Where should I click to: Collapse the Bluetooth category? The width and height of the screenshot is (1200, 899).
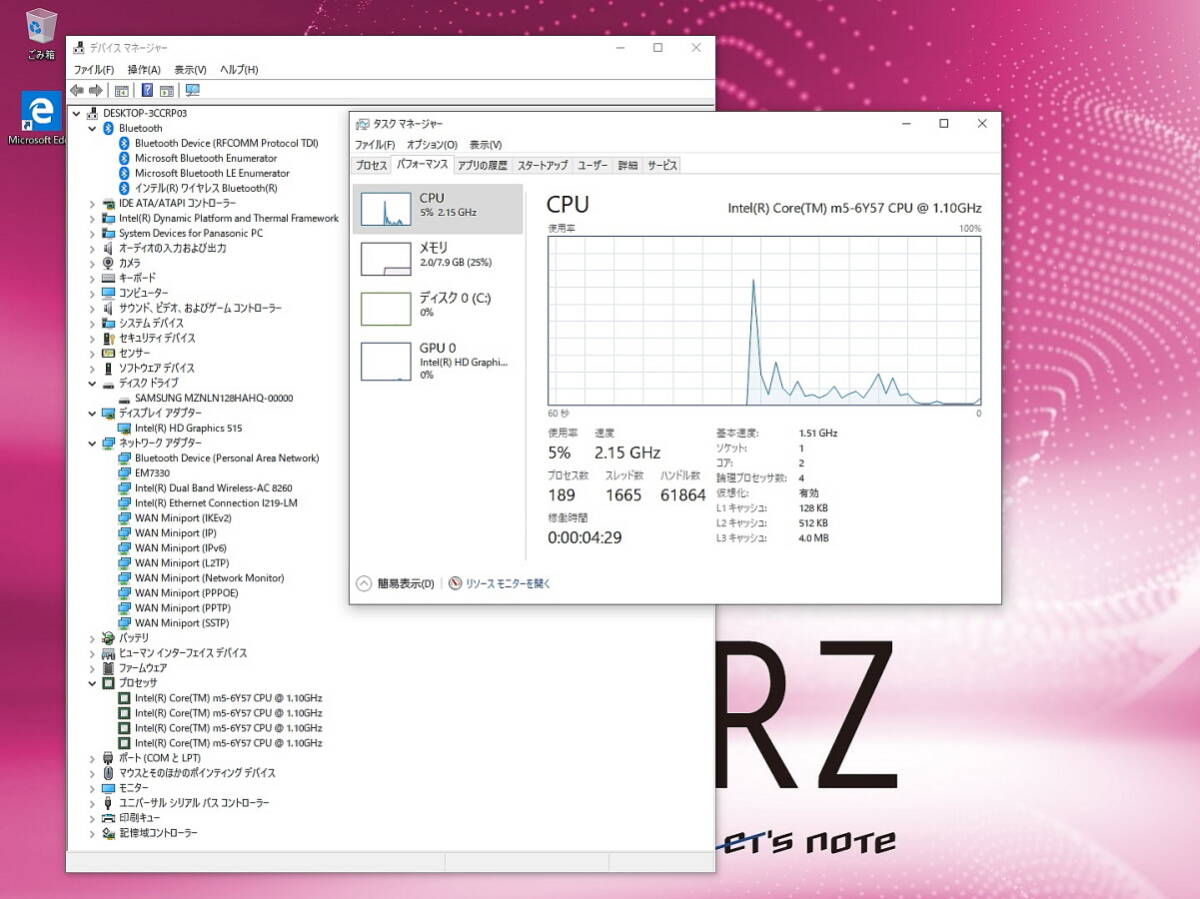(x=93, y=128)
